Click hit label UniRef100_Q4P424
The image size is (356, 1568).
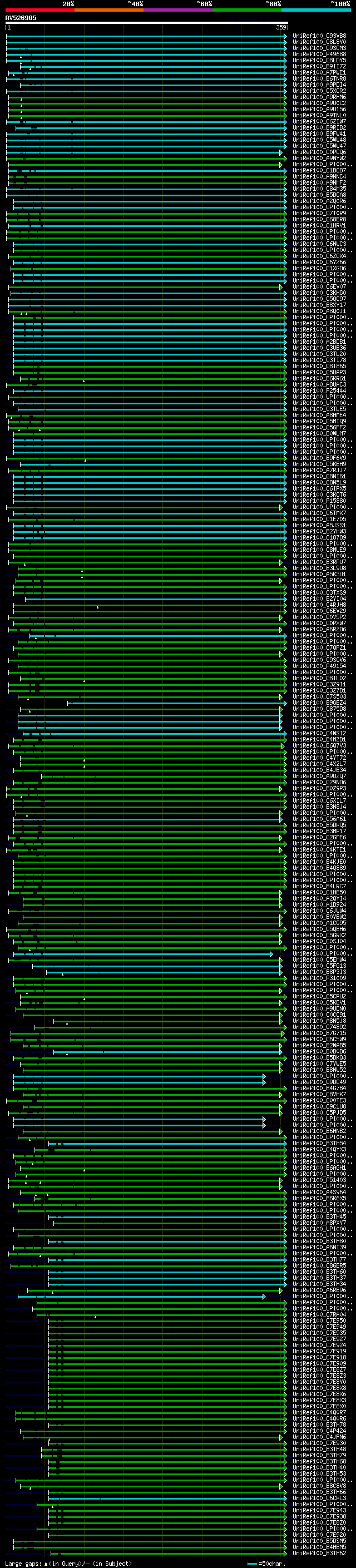[319, 1431]
